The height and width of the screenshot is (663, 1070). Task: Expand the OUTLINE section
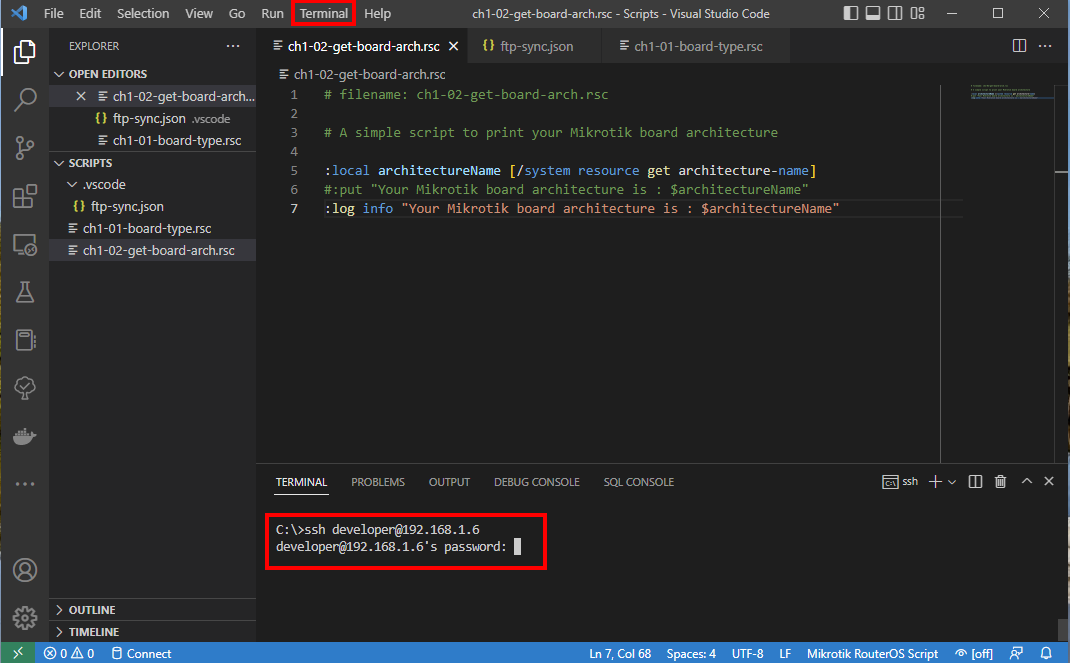pos(92,610)
